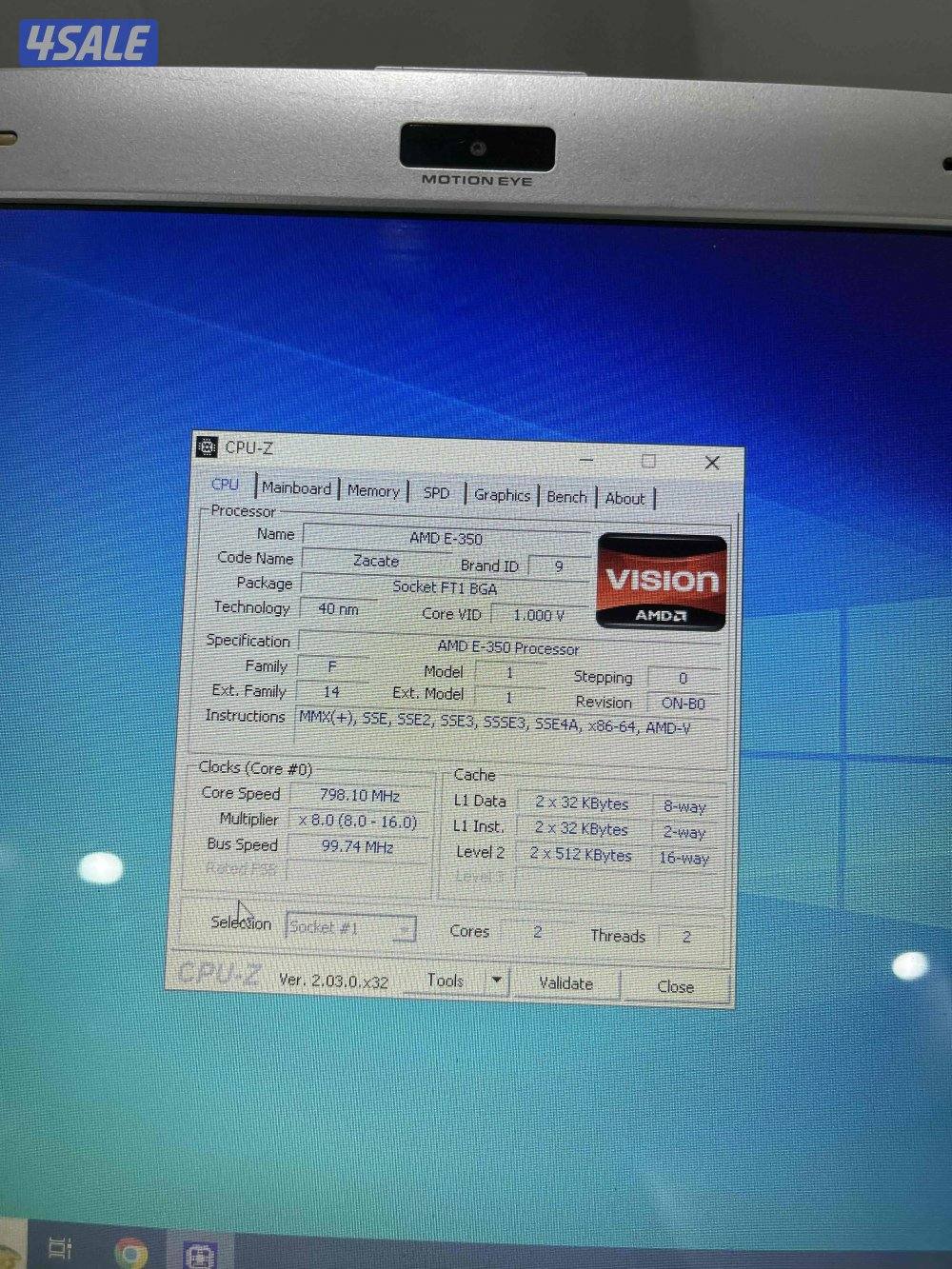This screenshot has width=952, height=1269.
Task: Open the SPD tab
Action: tap(436, 491)
